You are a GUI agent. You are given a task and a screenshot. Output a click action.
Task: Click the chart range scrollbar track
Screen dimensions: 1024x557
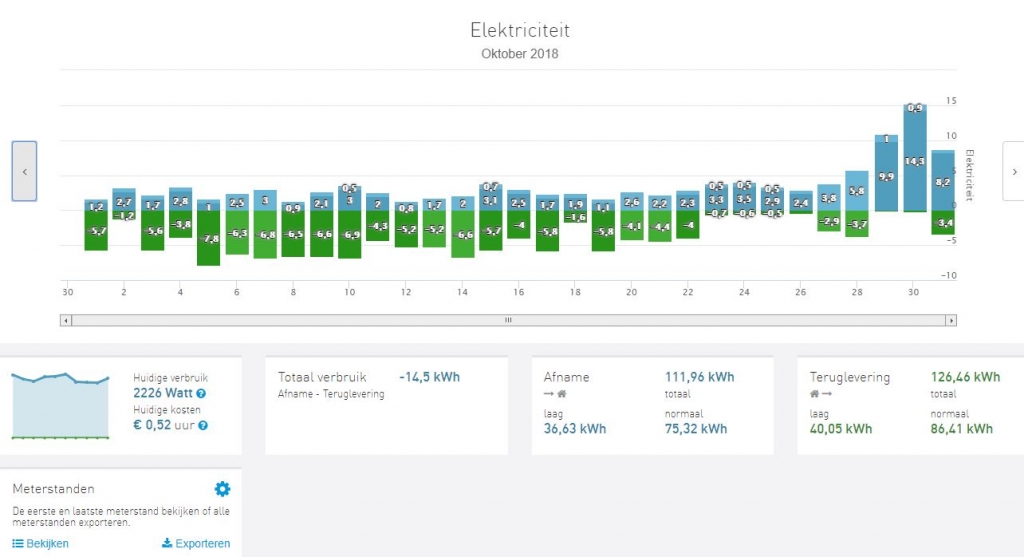508,320
